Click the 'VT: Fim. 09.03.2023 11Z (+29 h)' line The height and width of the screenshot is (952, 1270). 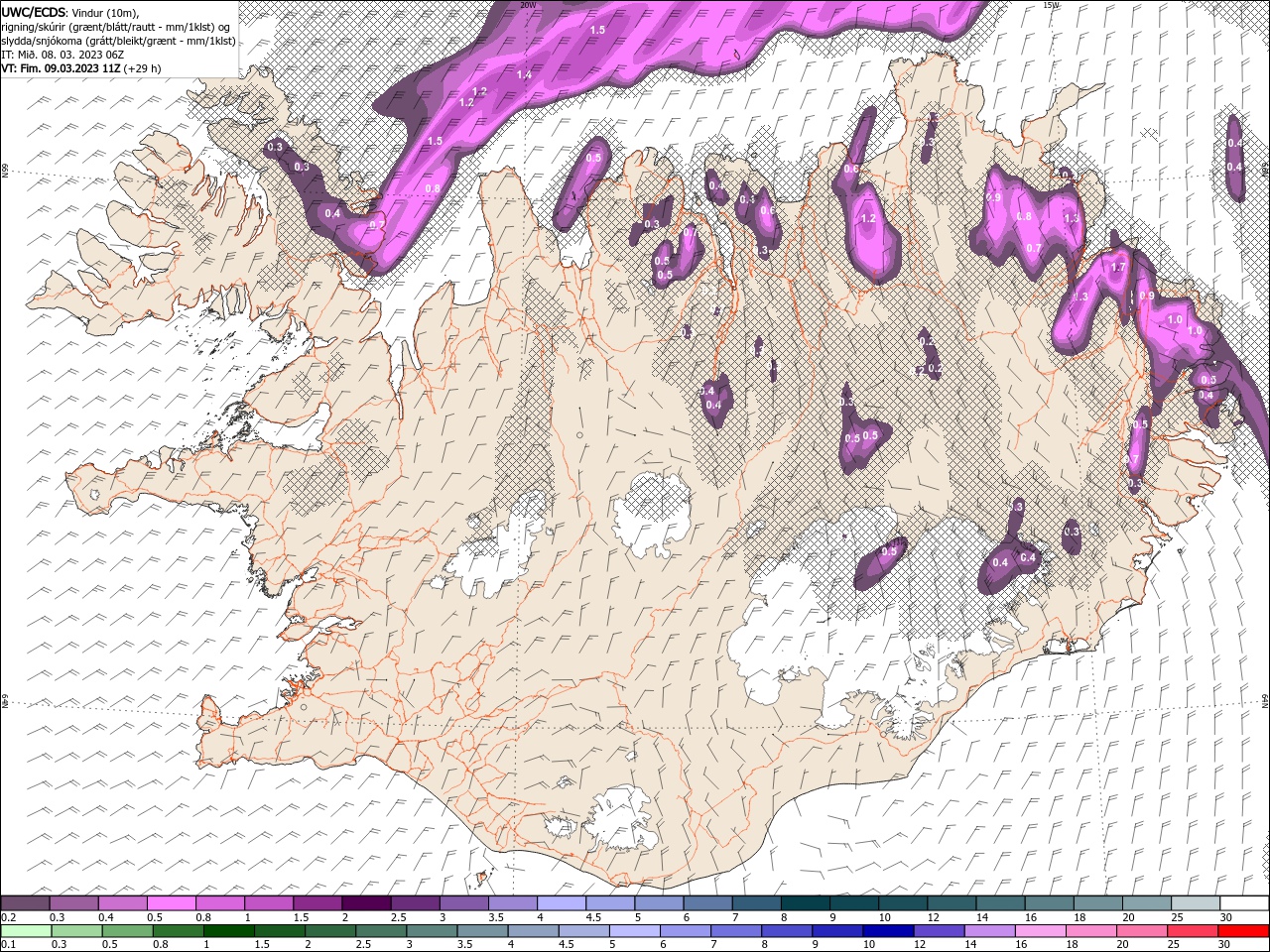81,68
